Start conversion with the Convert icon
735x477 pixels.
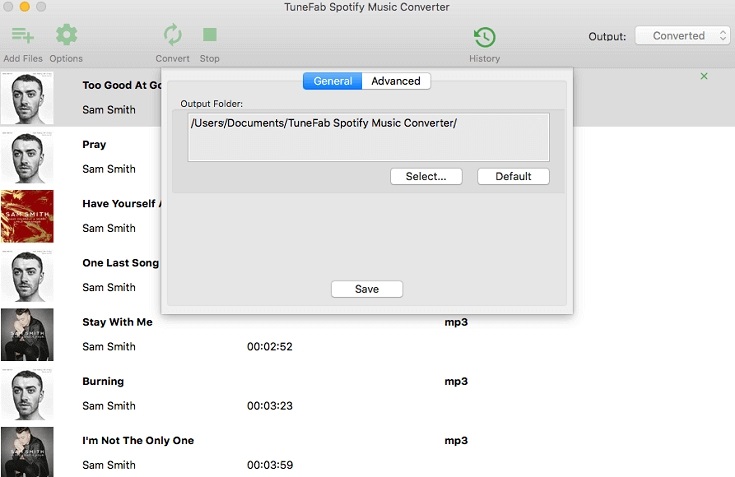coord(172,35)
